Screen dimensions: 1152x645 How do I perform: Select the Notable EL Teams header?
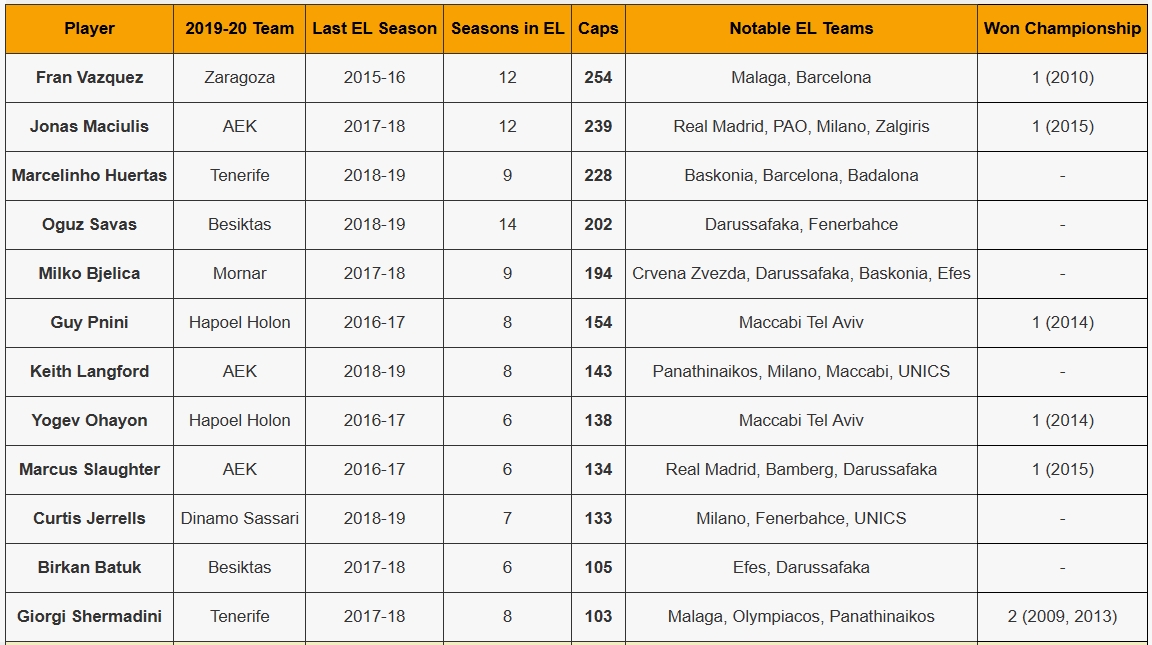click(801, 29)
